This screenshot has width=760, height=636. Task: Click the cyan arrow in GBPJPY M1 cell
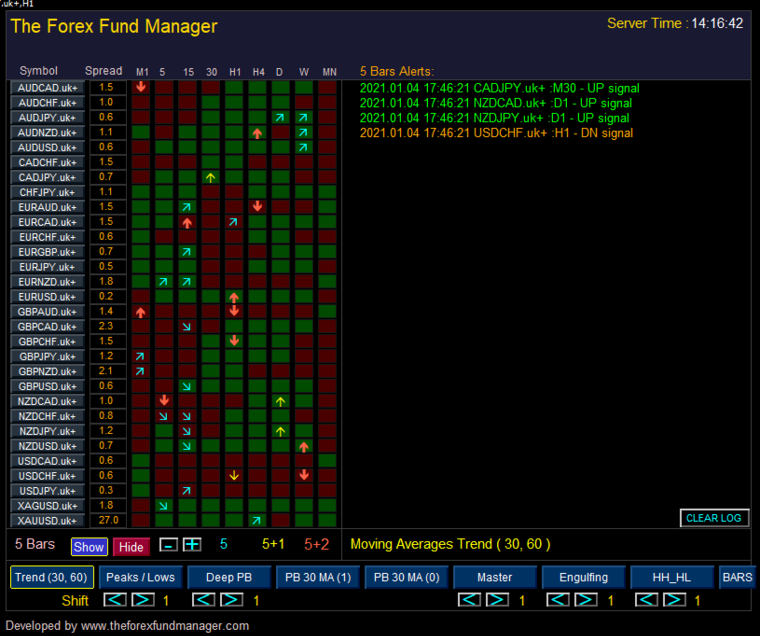(x=141, y=357)
